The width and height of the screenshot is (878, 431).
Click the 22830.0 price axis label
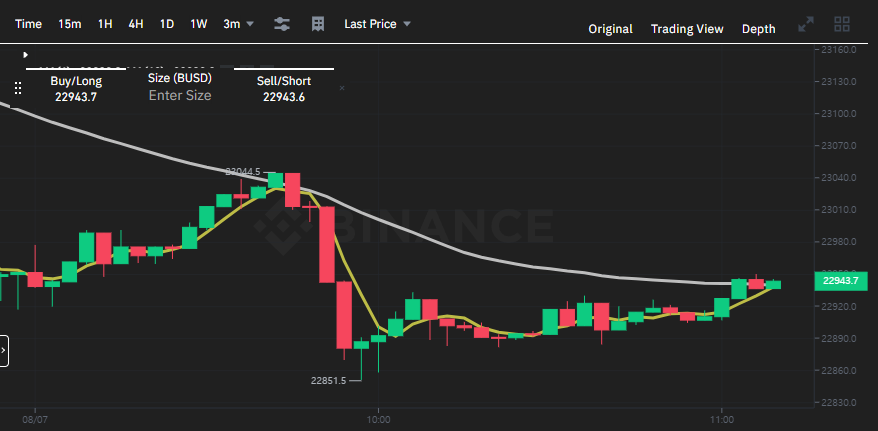click(839, 403)
